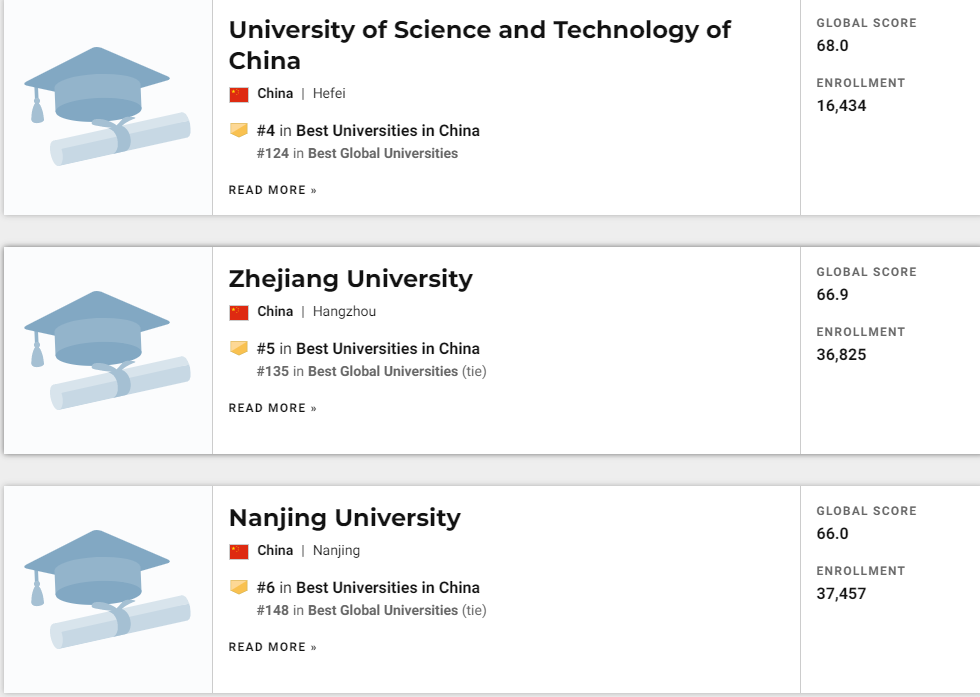The height and width of the screenshot is (697, 980).
Task: Select READ MORE under USTC
Action: pos(272,190)
